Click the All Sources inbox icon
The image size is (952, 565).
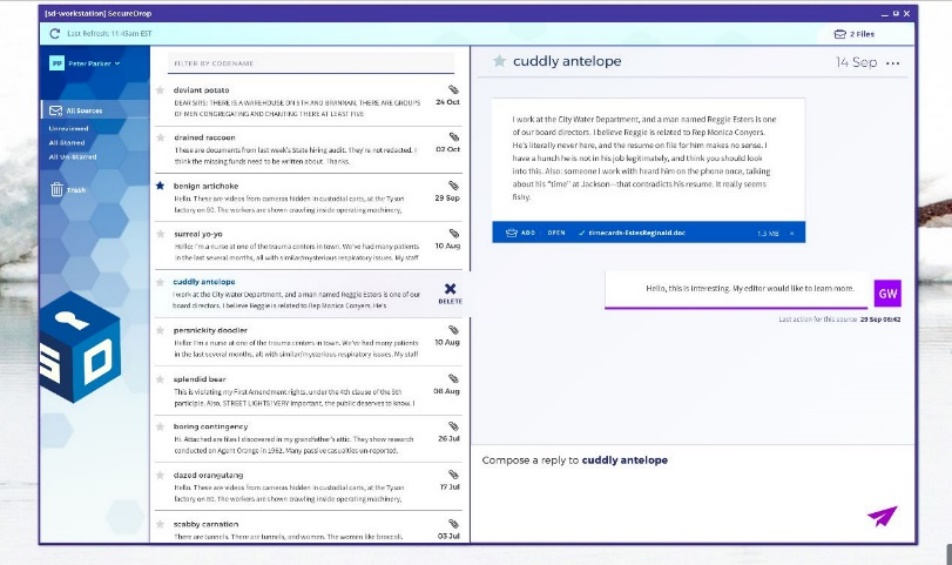tap(56, 110)
